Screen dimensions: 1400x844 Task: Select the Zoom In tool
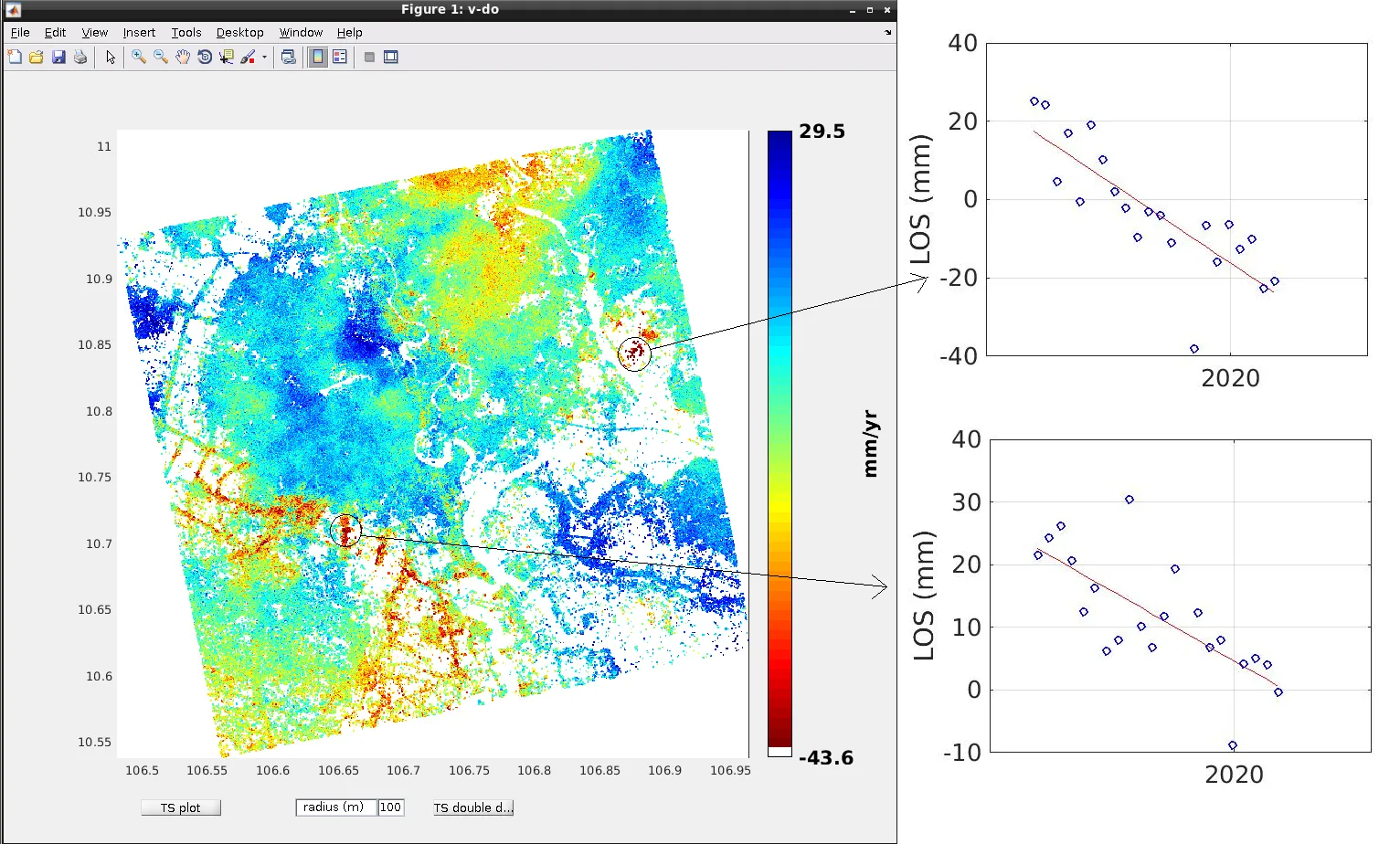click(x=139, y=57)
